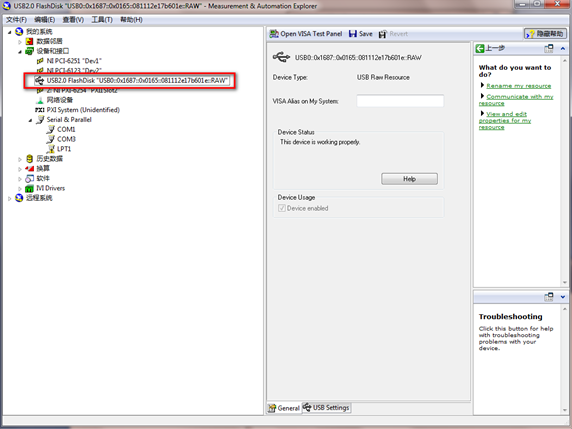This screenshot has width=572, height=429.
Task: Expand the 换算 tree node
Action: click(x=20, y=169)
